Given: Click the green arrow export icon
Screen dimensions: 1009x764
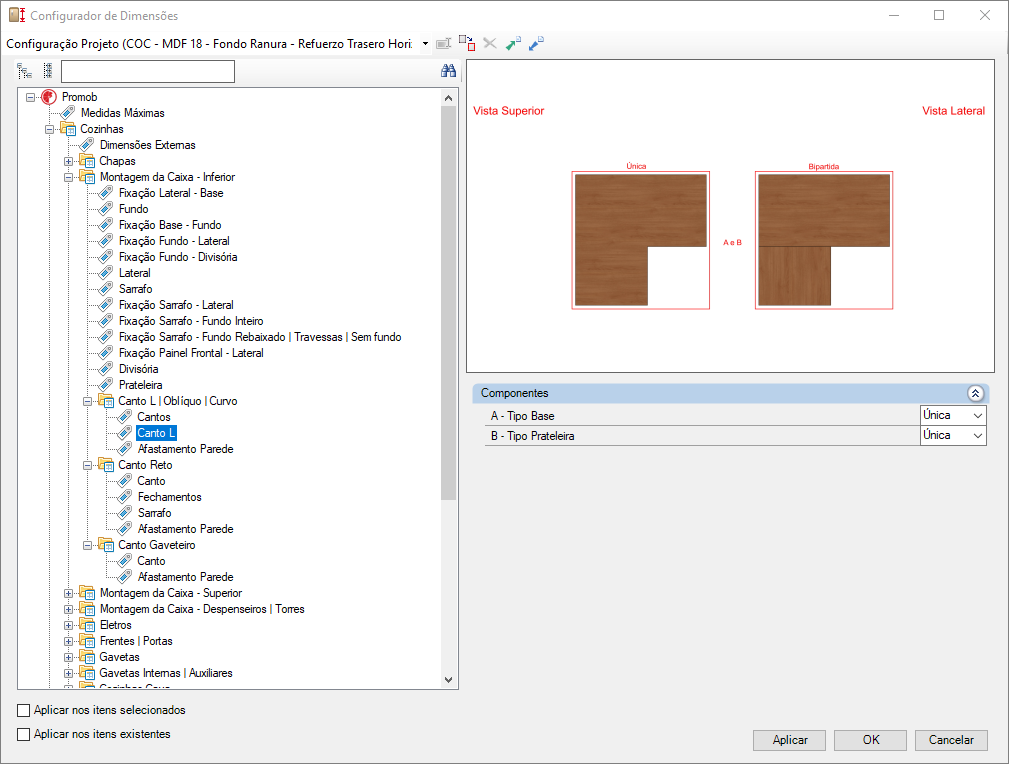Looking at the screenshot, I should [514, 44].
